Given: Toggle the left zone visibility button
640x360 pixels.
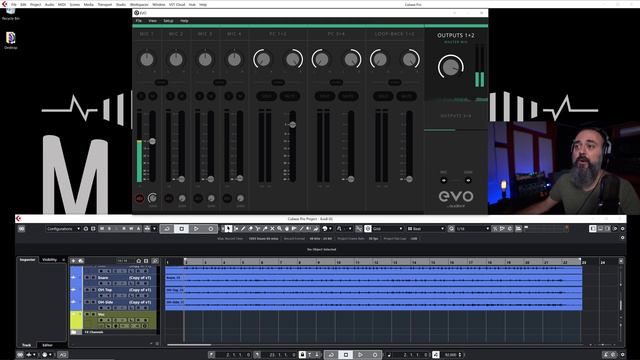Looking at the screenshot, I should coord(593,229).
